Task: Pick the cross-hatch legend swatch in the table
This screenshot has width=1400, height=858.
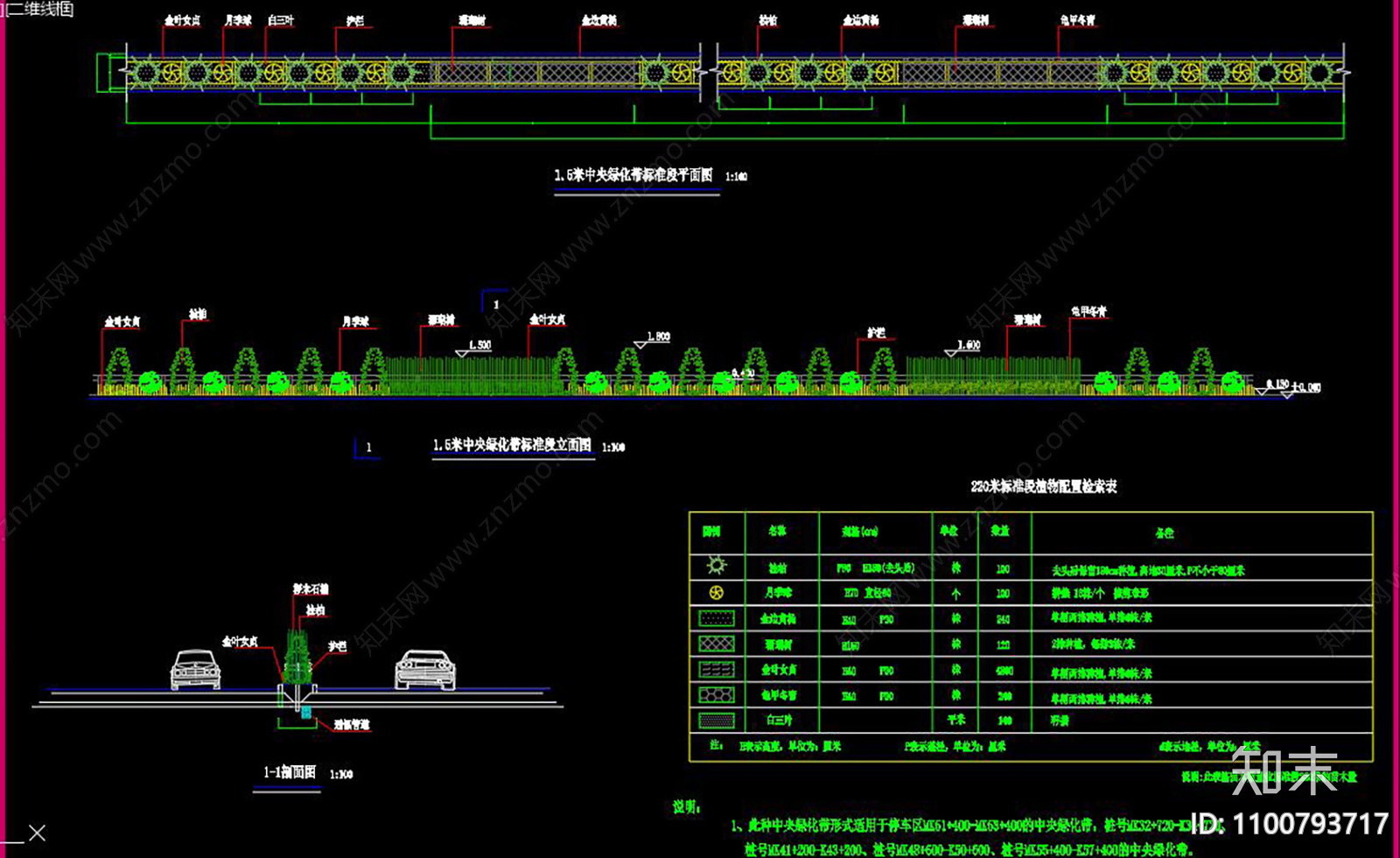Action: click(x=717, y=643)
